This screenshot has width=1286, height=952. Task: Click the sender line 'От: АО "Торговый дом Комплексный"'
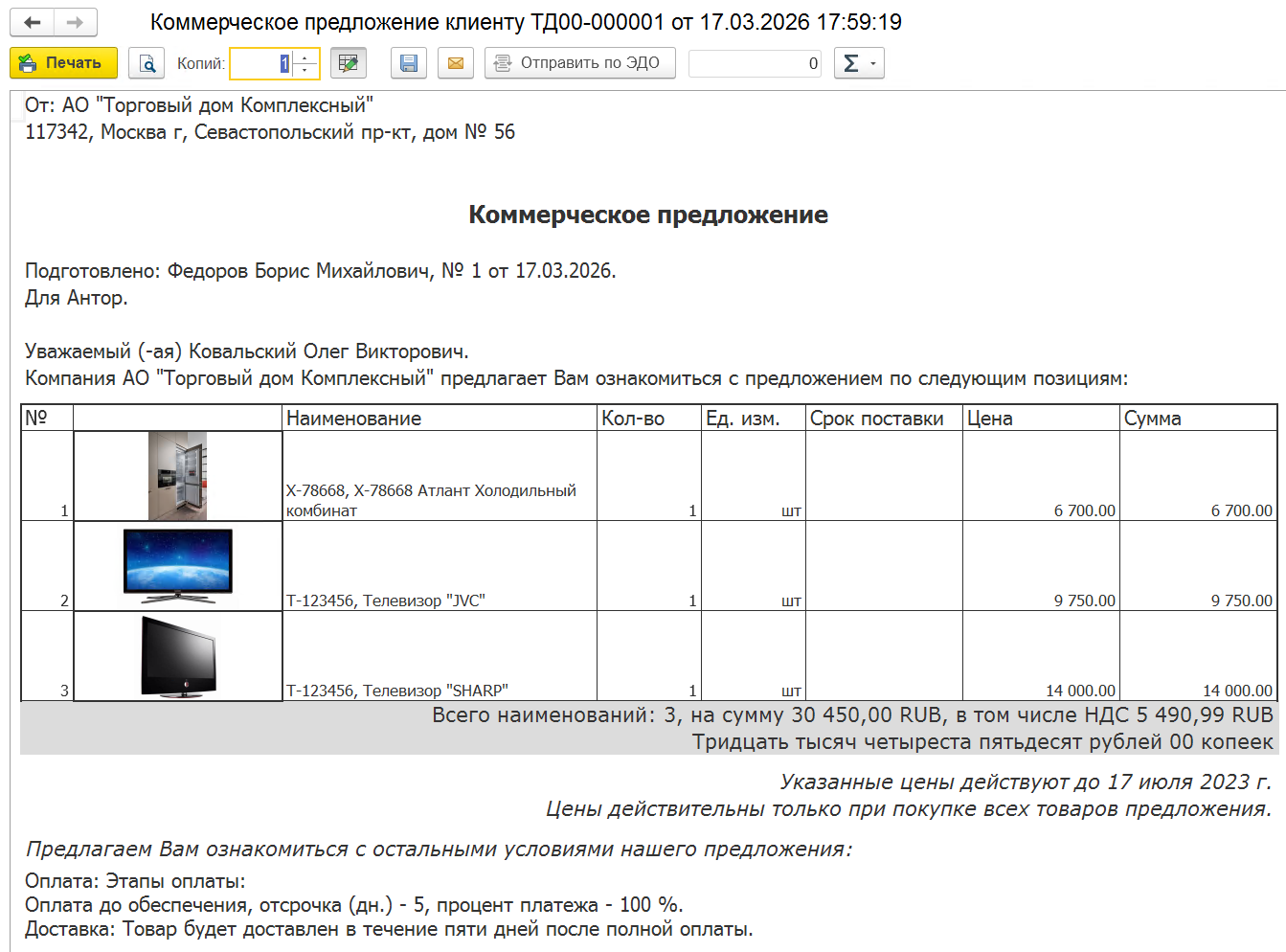click(199, 105)
